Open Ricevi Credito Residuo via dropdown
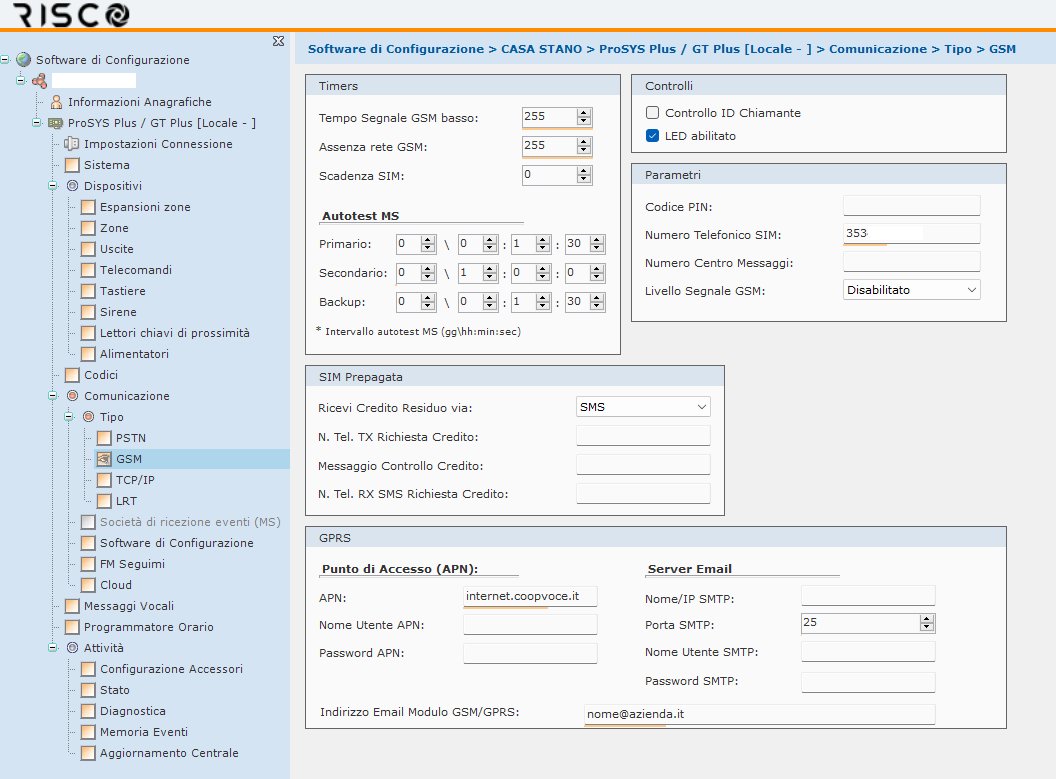The image size is (1056, 779). pos(643,407)
